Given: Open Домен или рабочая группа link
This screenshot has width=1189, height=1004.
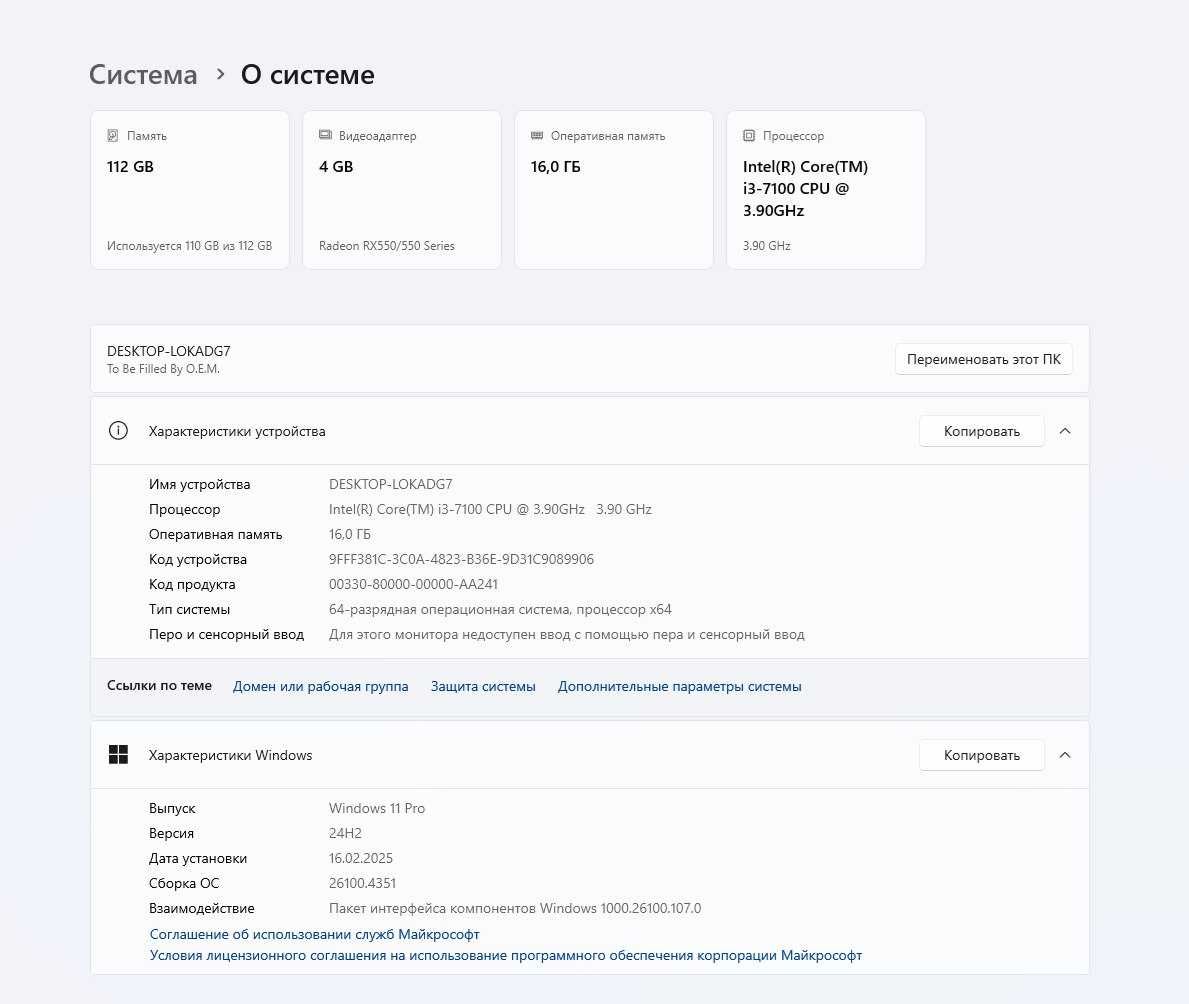Looking at the screenshot, I should [x=320, y=686].
